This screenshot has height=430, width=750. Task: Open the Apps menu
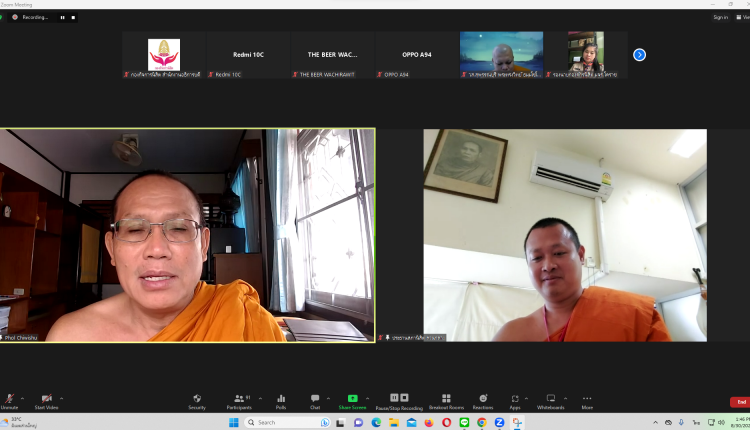[x=516, y=400]
